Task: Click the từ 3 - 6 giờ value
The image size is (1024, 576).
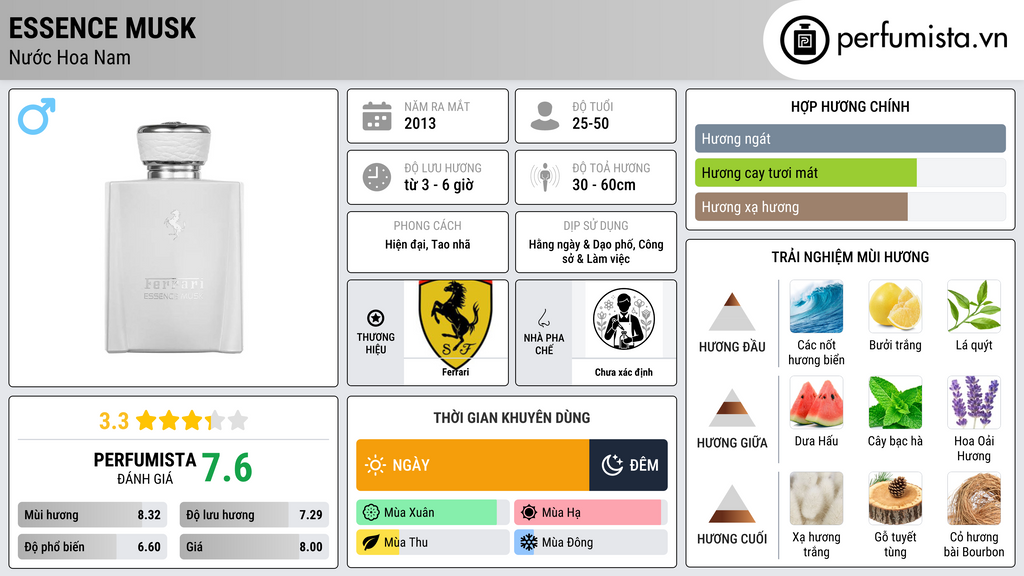Action: 439,185
